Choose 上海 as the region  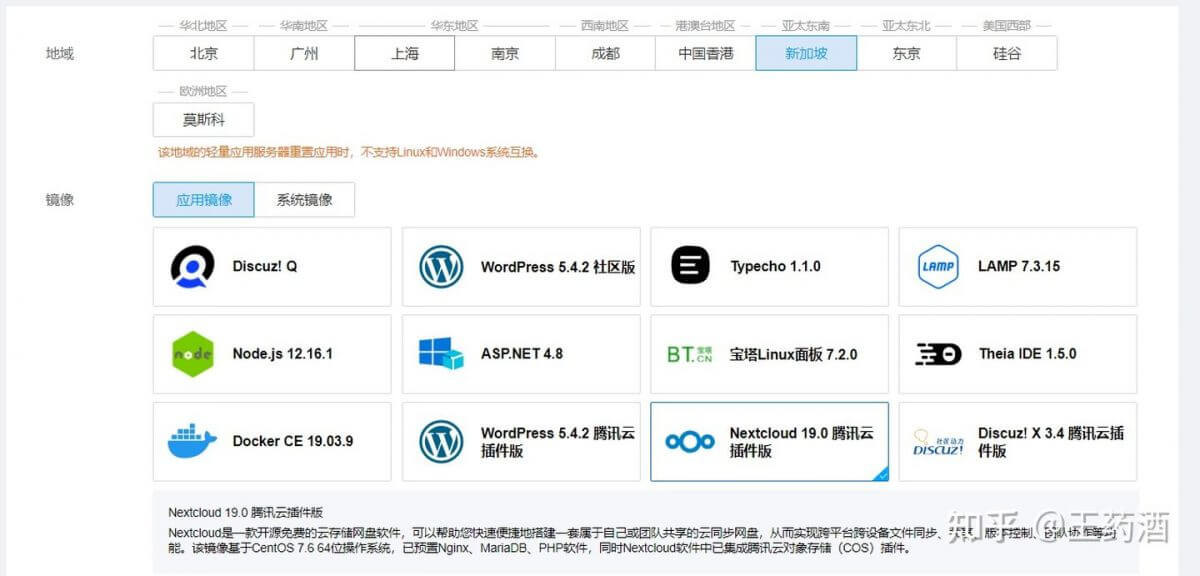point(405,54)
